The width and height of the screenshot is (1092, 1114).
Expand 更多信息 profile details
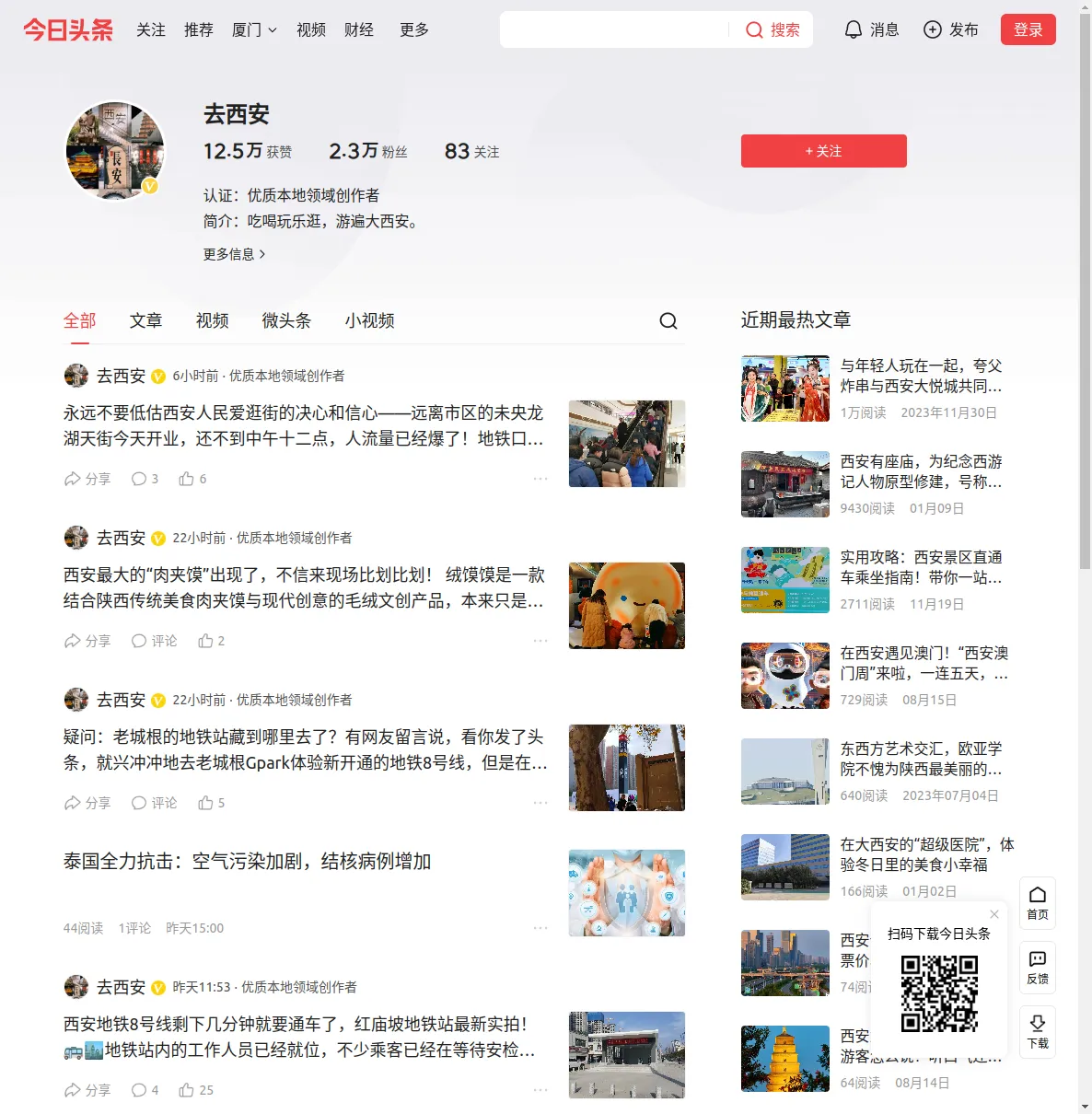coord(235,254)
